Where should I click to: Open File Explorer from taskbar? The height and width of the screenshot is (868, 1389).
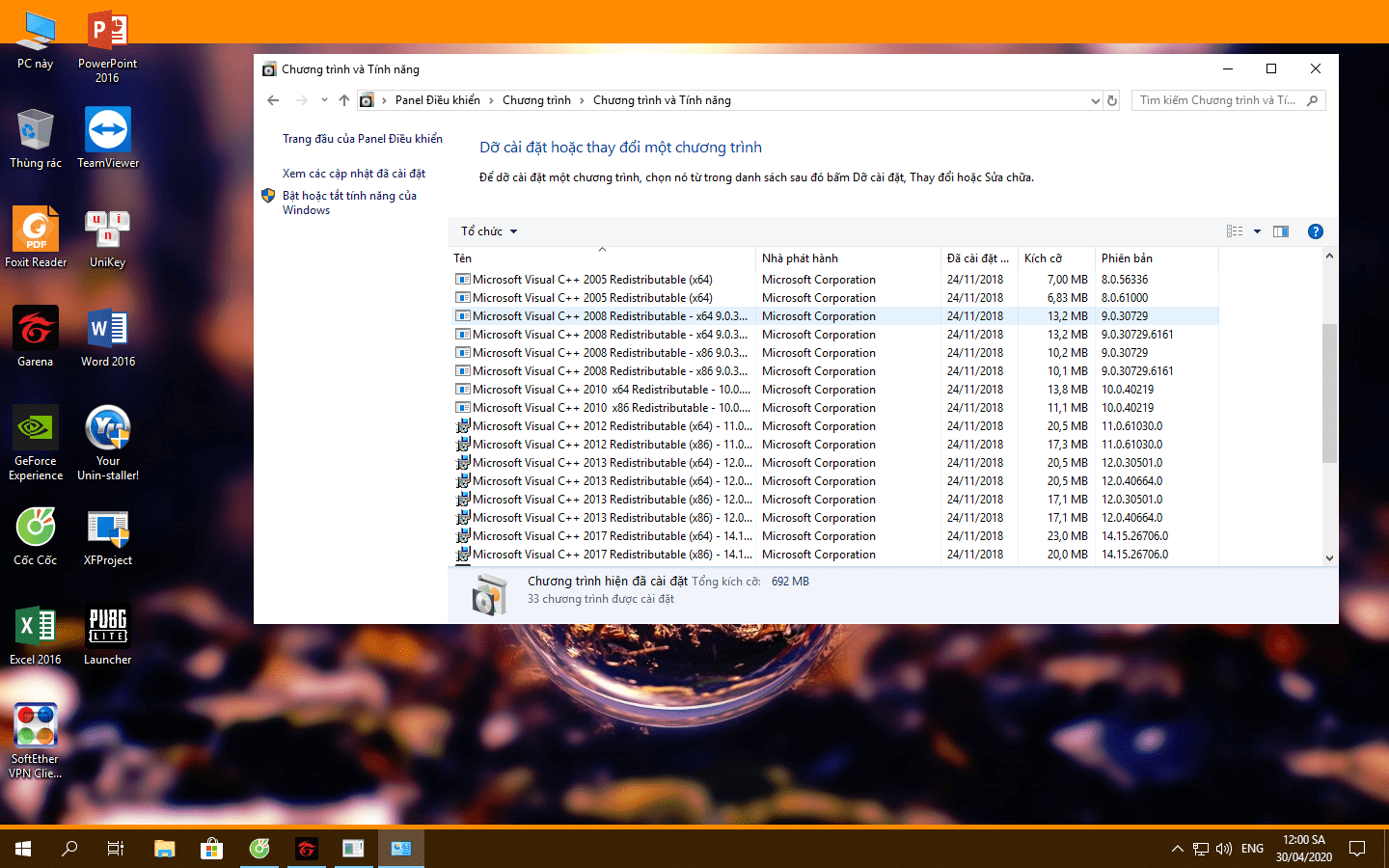[165, 849]
